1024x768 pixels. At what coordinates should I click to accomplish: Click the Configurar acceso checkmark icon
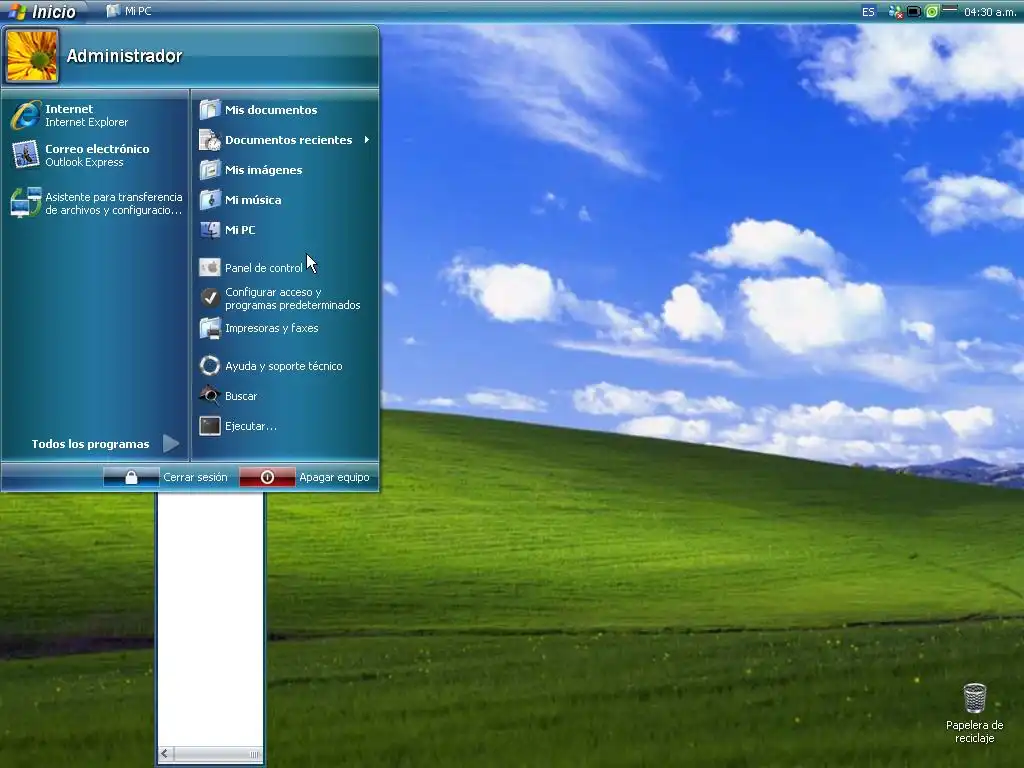pos(210,298)
